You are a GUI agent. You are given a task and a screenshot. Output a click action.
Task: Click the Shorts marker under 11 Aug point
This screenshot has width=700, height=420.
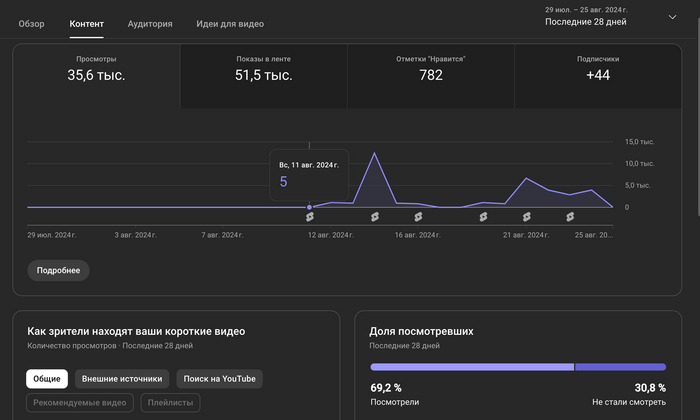(309, 216)
